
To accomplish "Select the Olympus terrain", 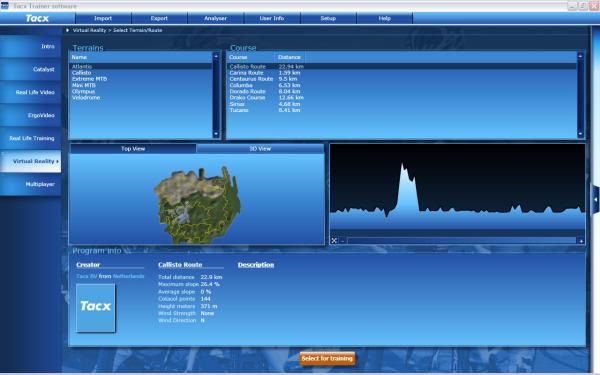I will click(x=83, y=91).
